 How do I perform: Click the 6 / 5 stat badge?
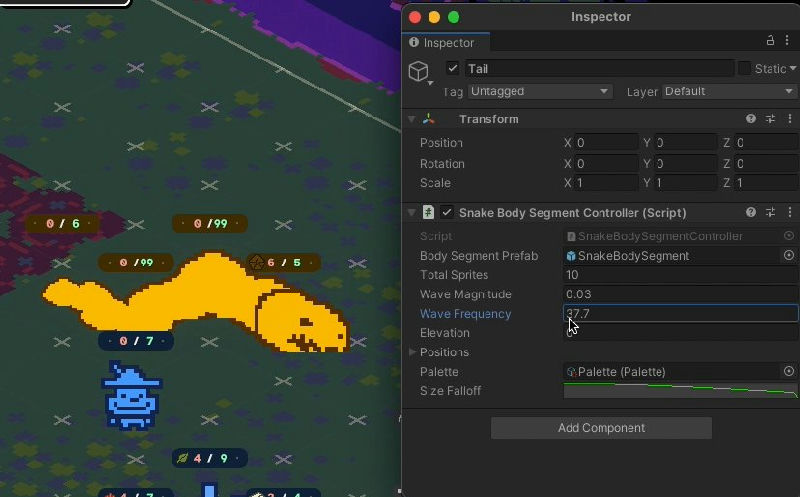pyautogui.click(x=283, y=262)
